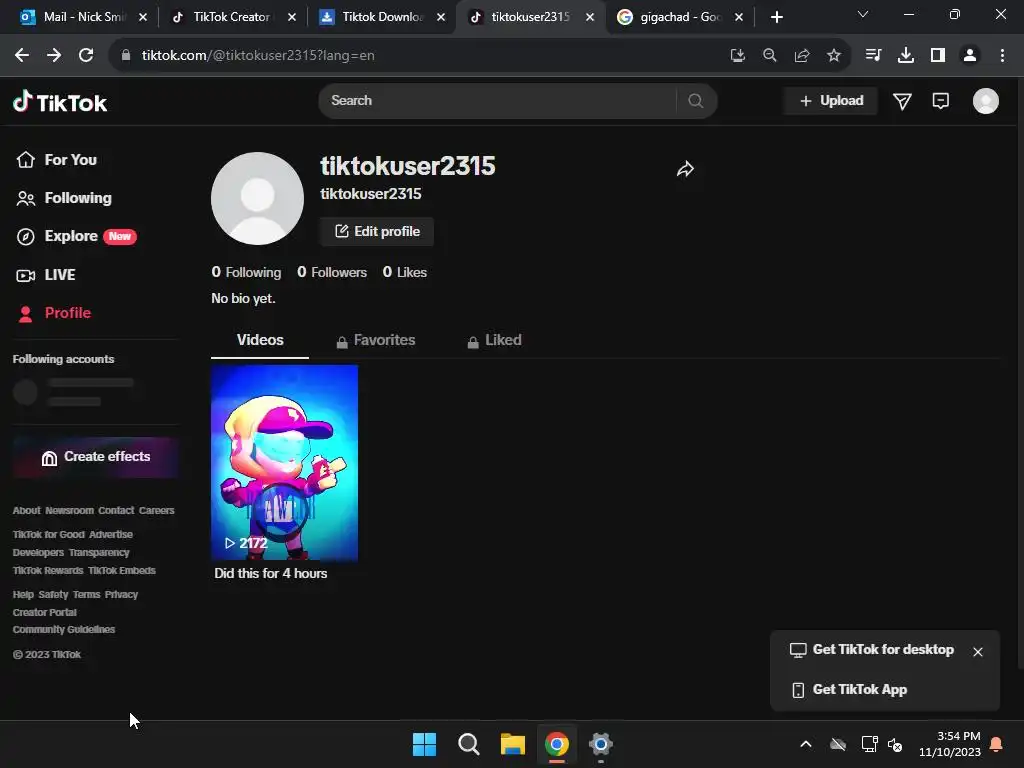Click the address bar URL
The height and width of the screenshot is (768, 1024).
point(258,56)
